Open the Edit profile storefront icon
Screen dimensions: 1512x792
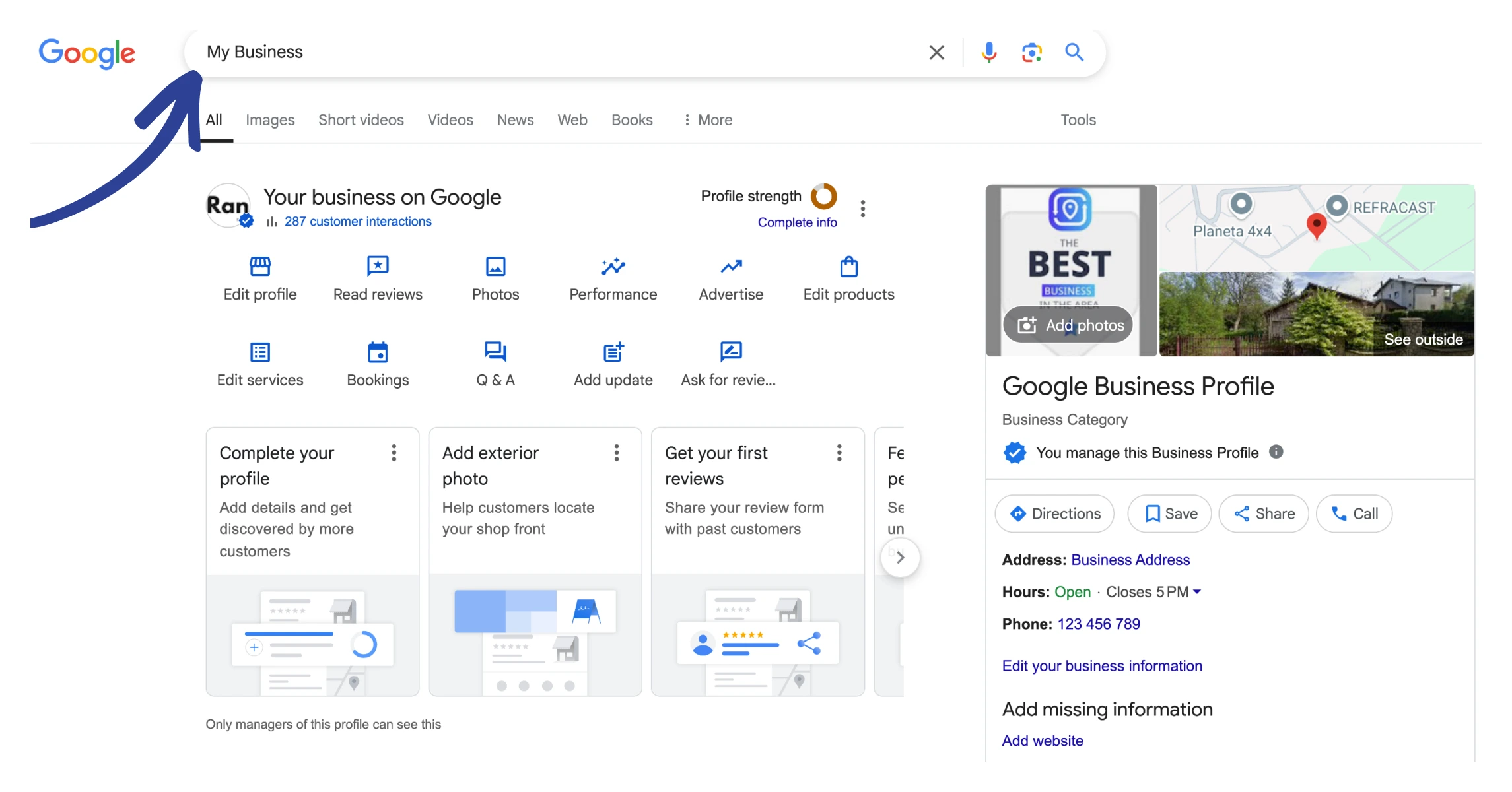[260, 267]
